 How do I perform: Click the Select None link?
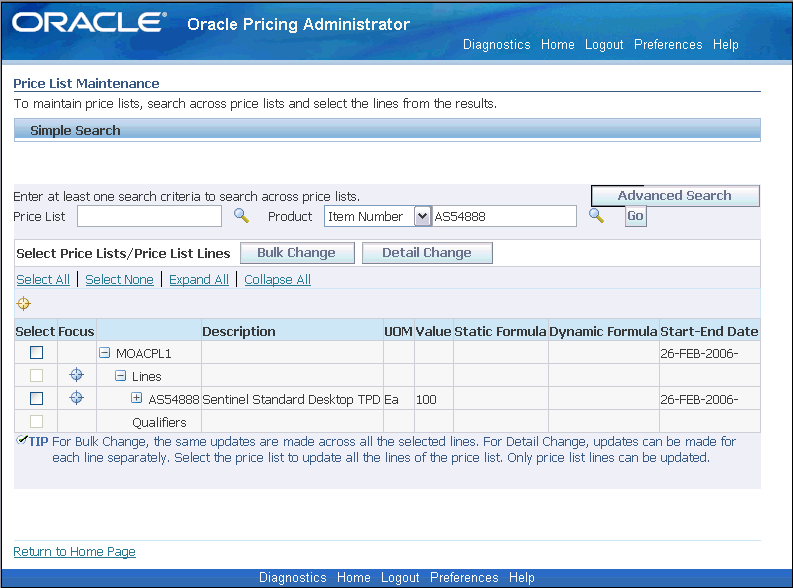tap(119, 280)
